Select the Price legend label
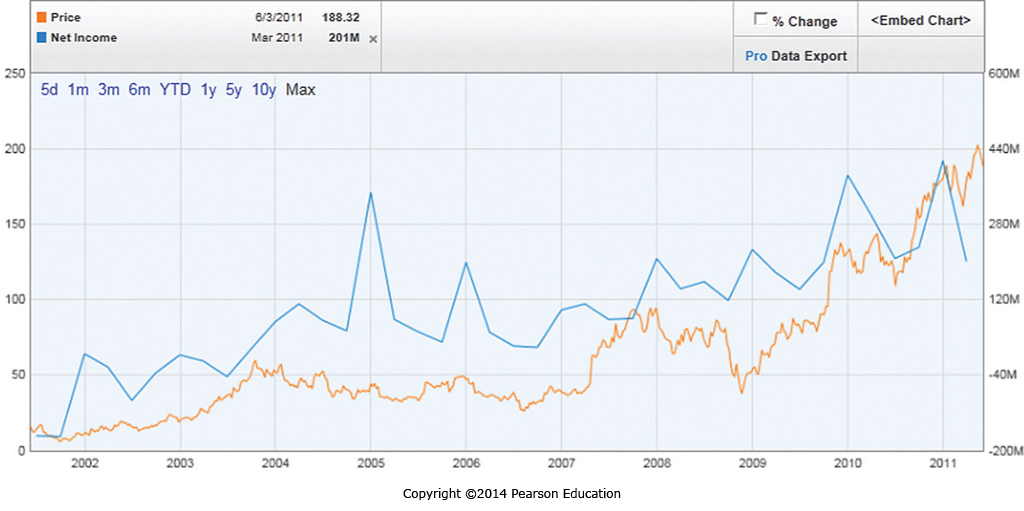 (65, 18)
